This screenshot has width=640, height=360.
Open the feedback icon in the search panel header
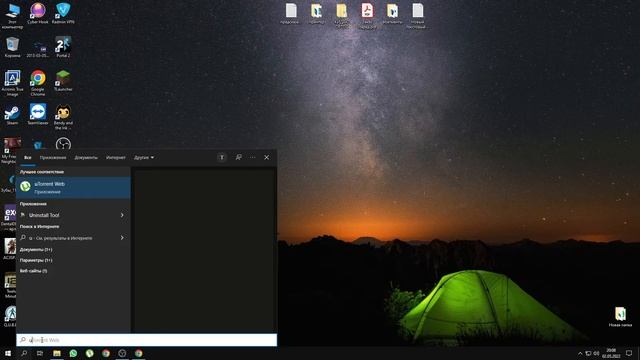pyautogui.click(x=239, y=157)
